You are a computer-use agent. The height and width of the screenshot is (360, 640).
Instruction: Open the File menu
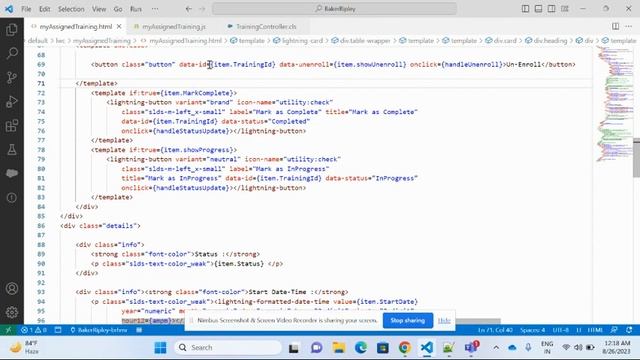pos(27,9)
